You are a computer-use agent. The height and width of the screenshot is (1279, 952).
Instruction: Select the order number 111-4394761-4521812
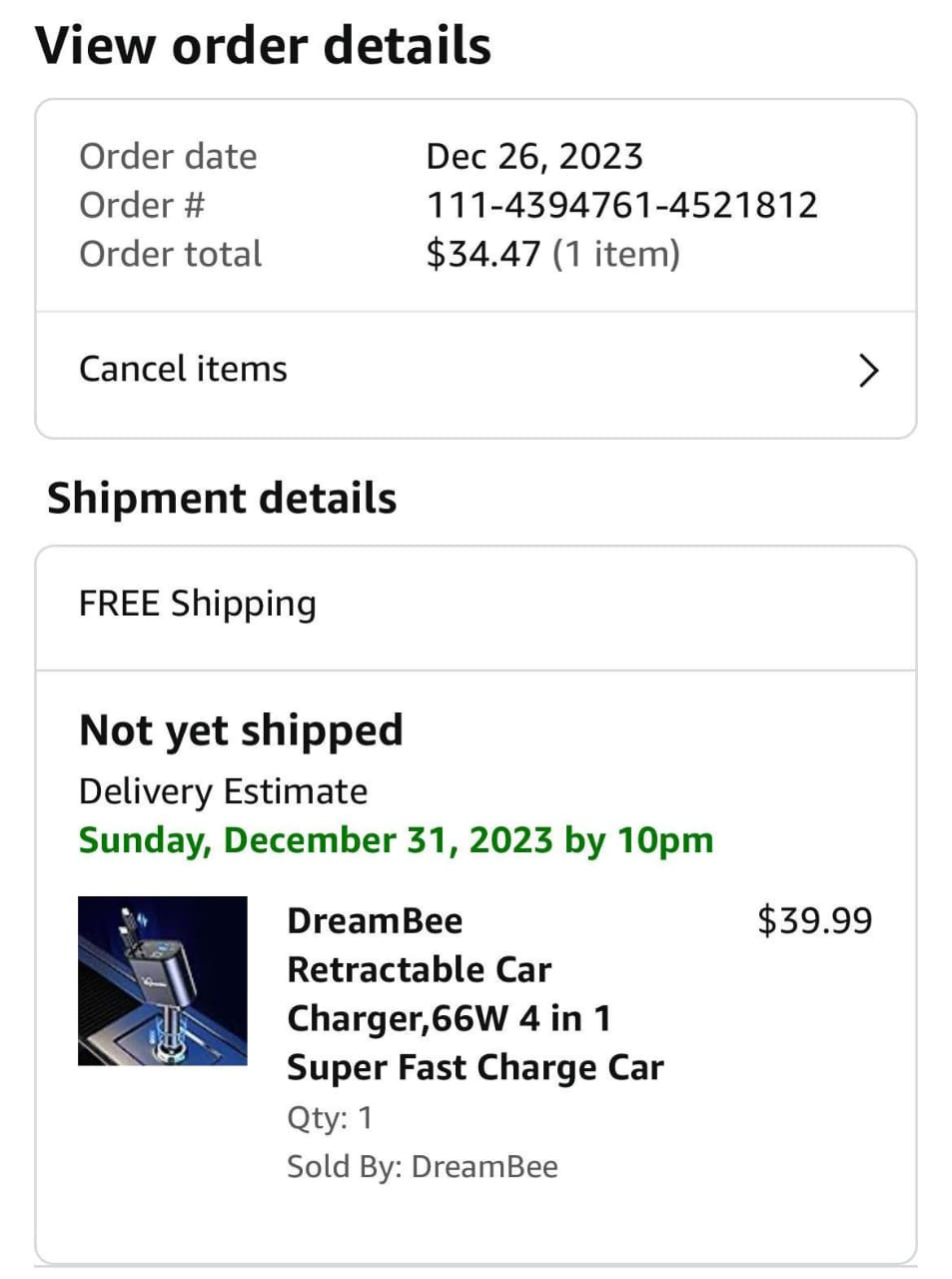(x=622, y=205)
